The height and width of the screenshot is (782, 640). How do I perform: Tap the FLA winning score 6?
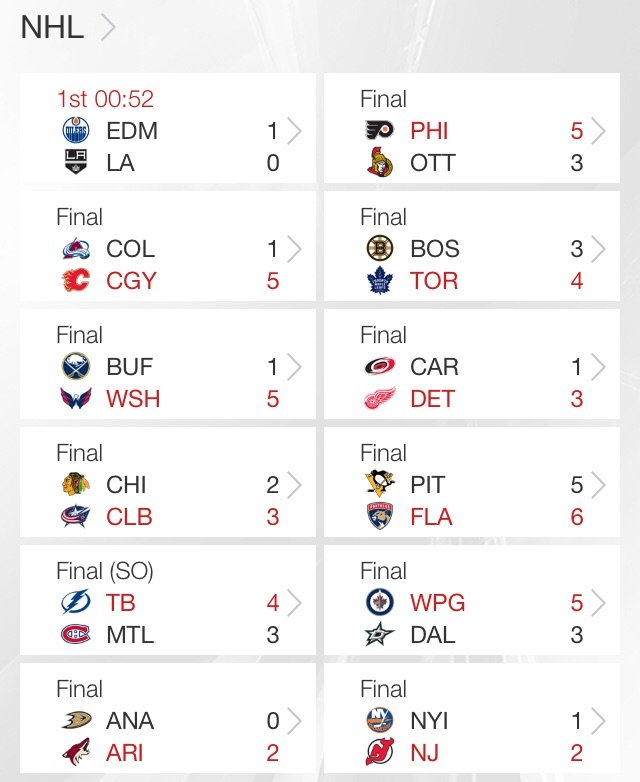(x=577, y=517)
